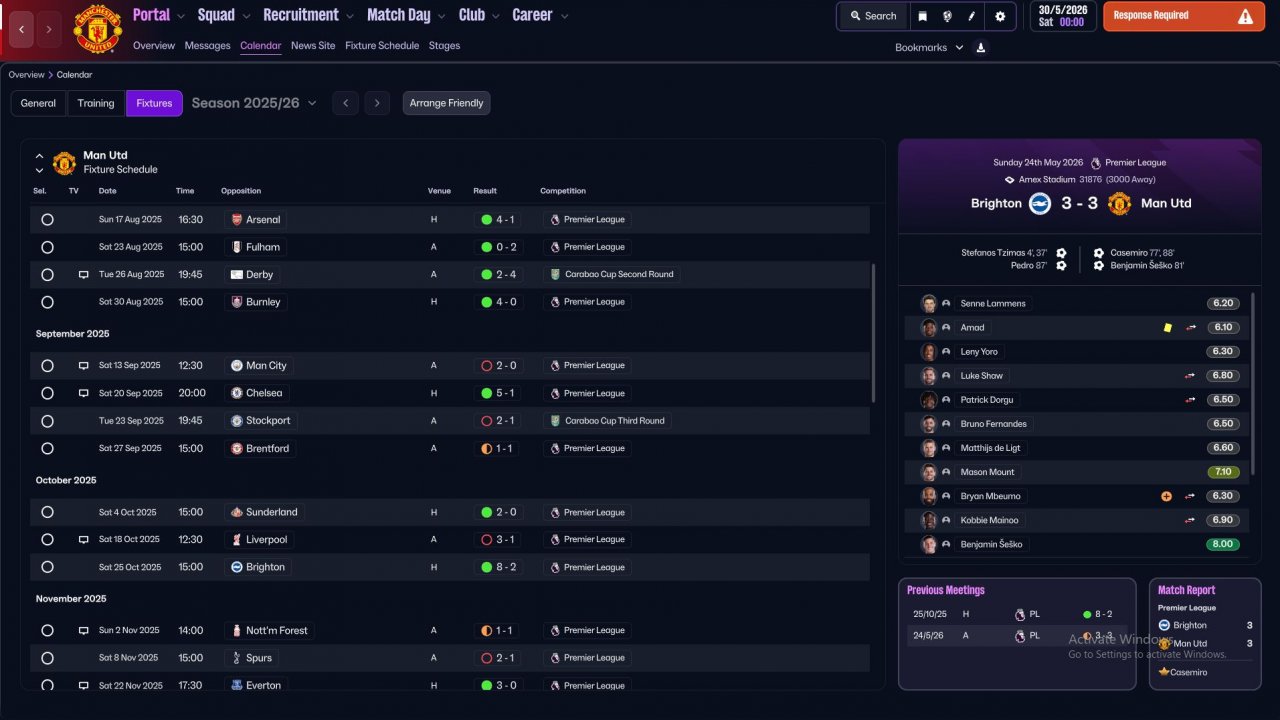Click Amad's yellow card icon

(x=1167, y=328)
